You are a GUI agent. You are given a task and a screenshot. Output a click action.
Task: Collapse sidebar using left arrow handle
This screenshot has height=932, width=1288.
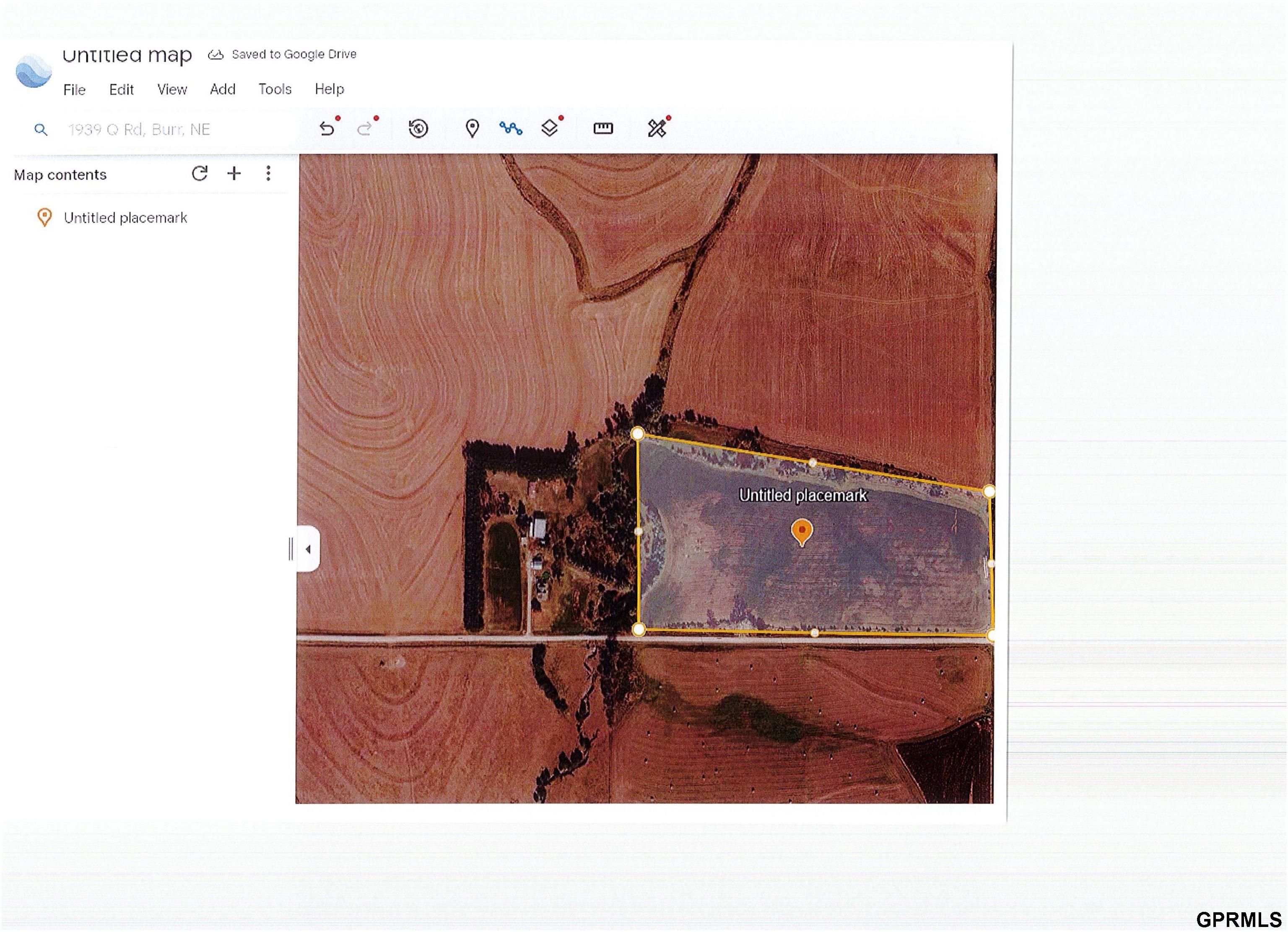308,549
